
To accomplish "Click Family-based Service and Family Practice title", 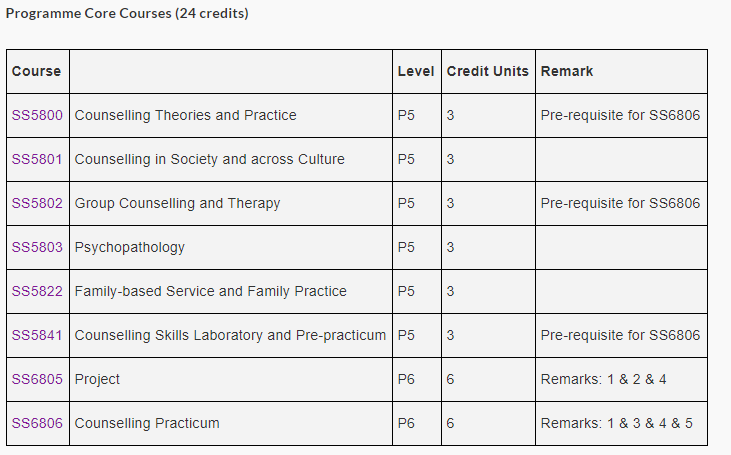I will [211, 291].
